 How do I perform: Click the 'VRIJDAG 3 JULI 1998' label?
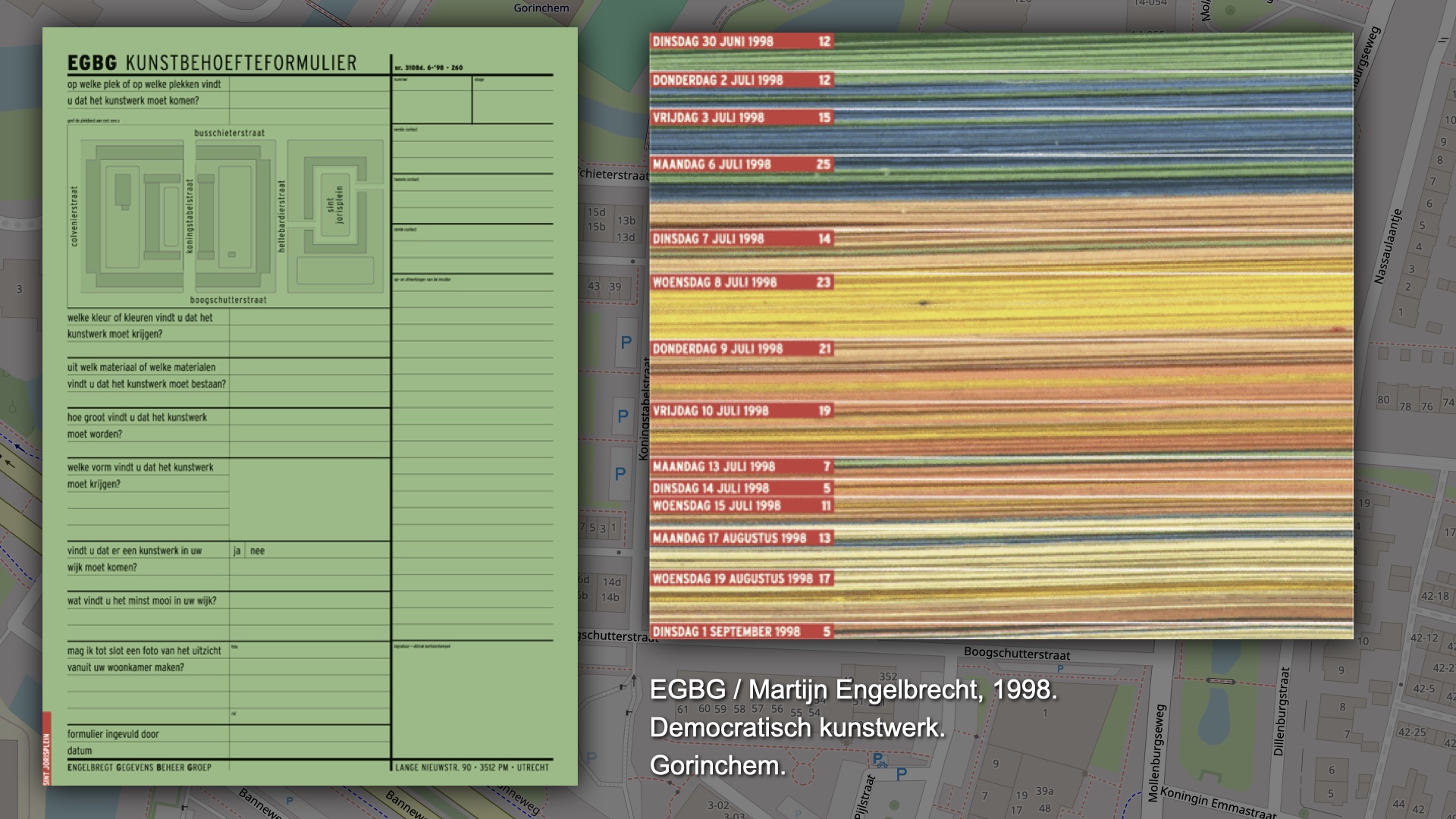pyautogui.click(x=742, y=118)
